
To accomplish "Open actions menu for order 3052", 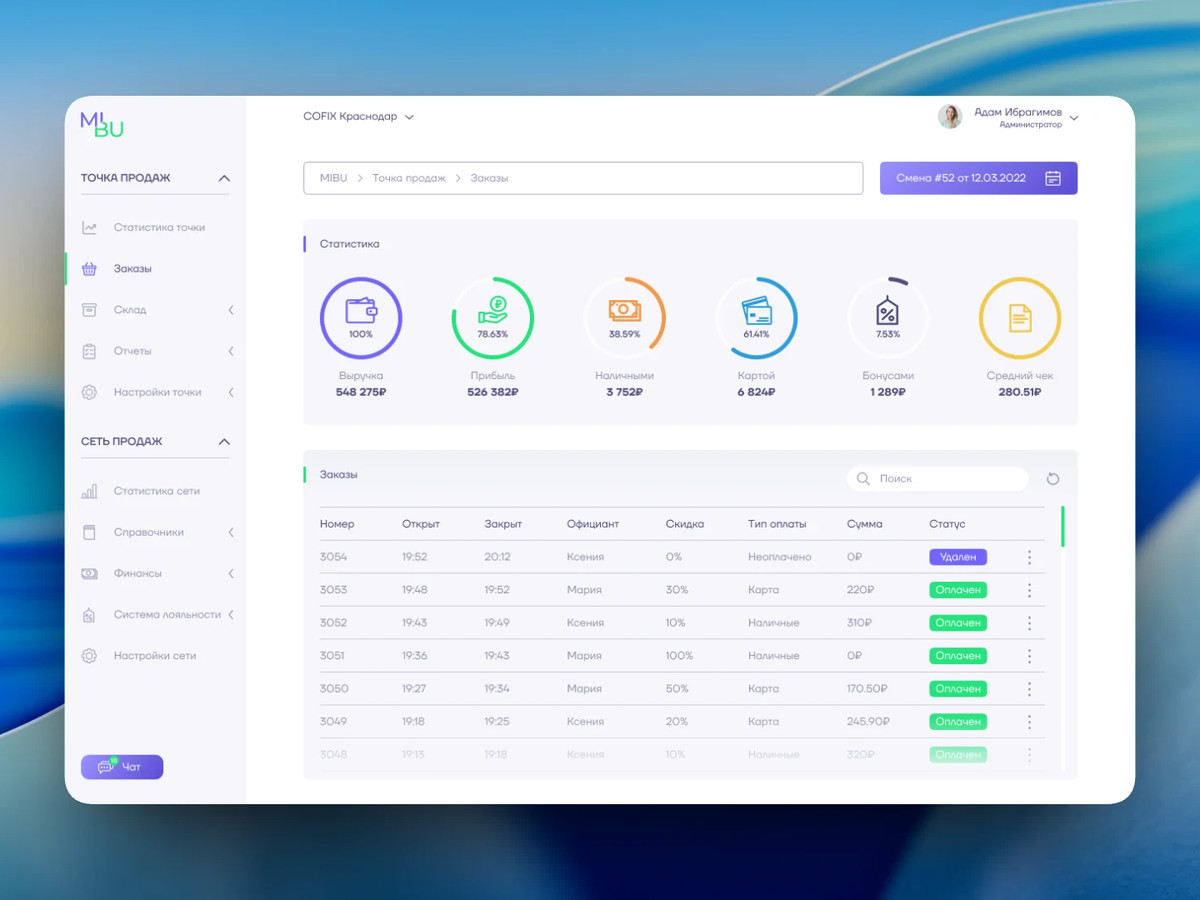I will pos(1029,623).
